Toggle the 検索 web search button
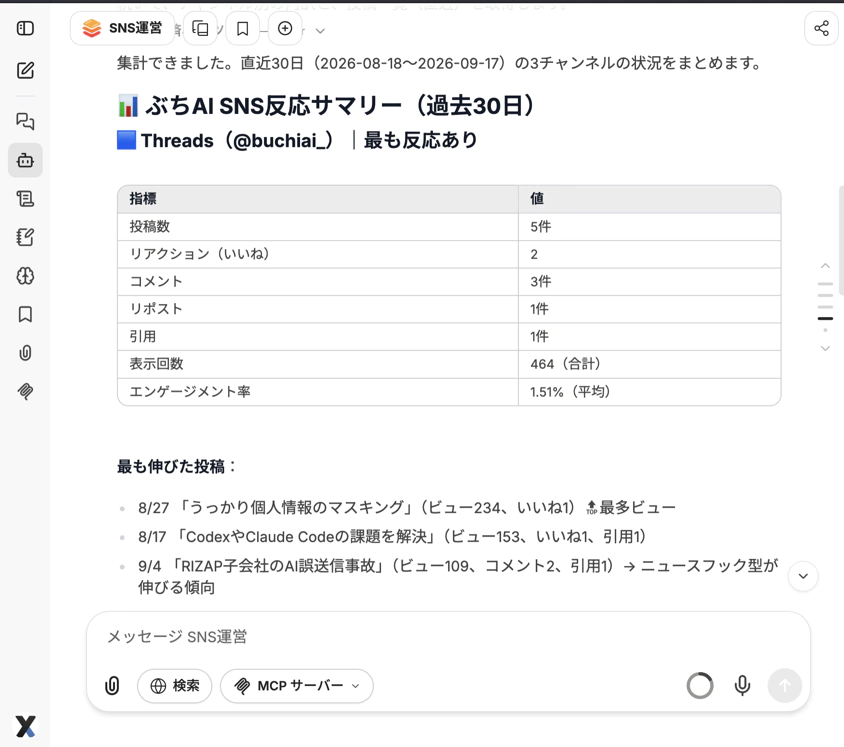This screenshot has height=747, width=844. coord(174,686)
